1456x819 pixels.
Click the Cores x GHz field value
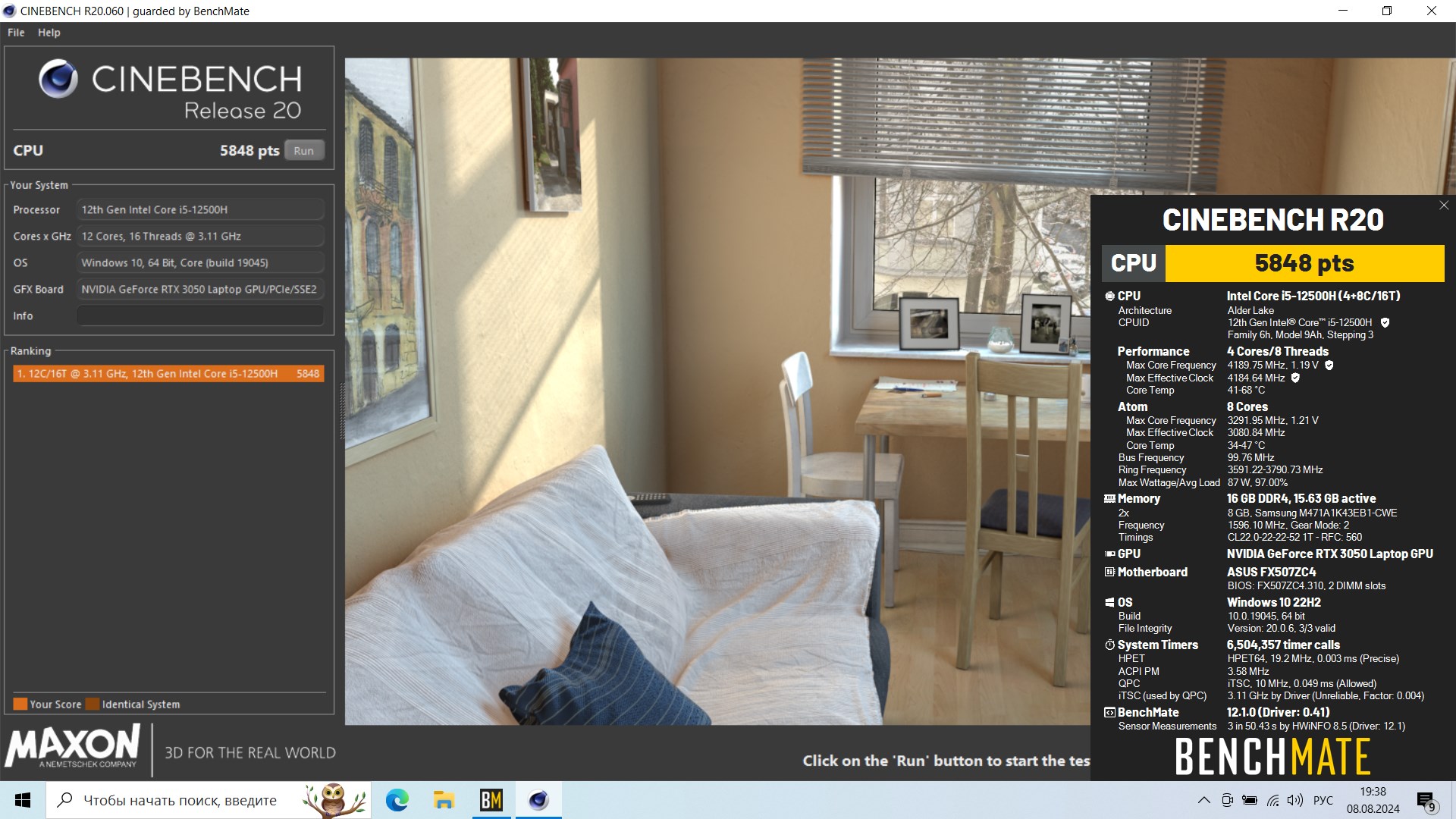tap(200, 236)
